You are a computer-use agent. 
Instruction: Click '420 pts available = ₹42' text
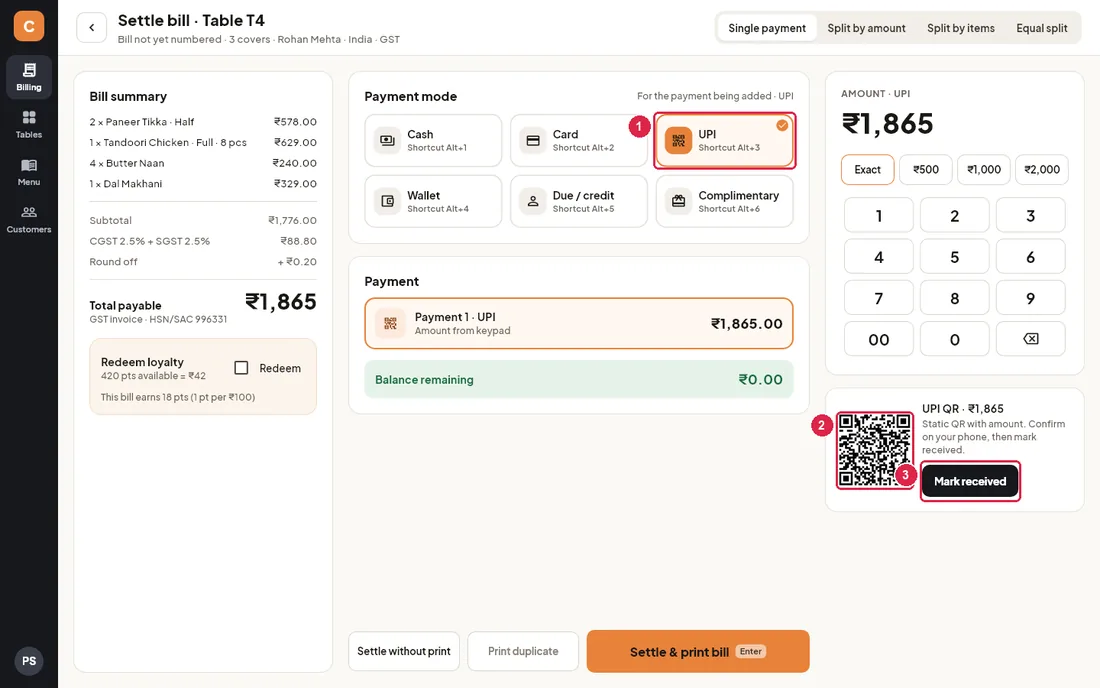(153, 376)
